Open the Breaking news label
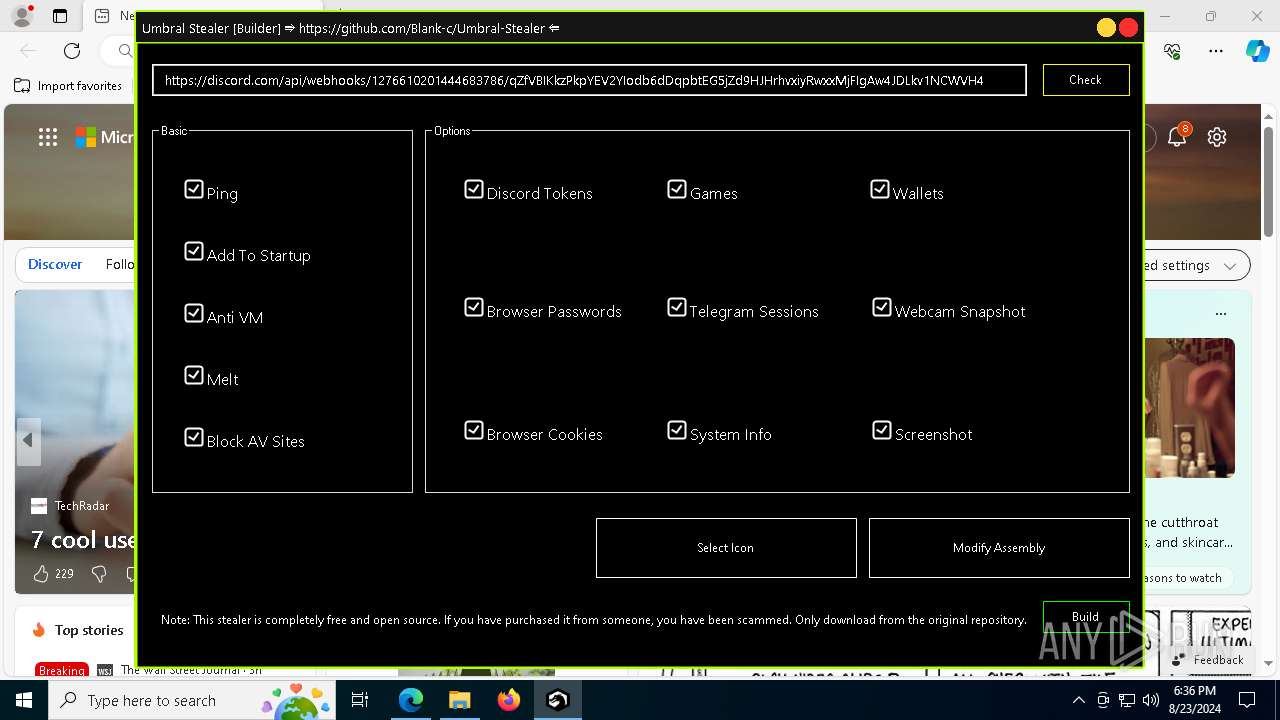 [62, 670]
